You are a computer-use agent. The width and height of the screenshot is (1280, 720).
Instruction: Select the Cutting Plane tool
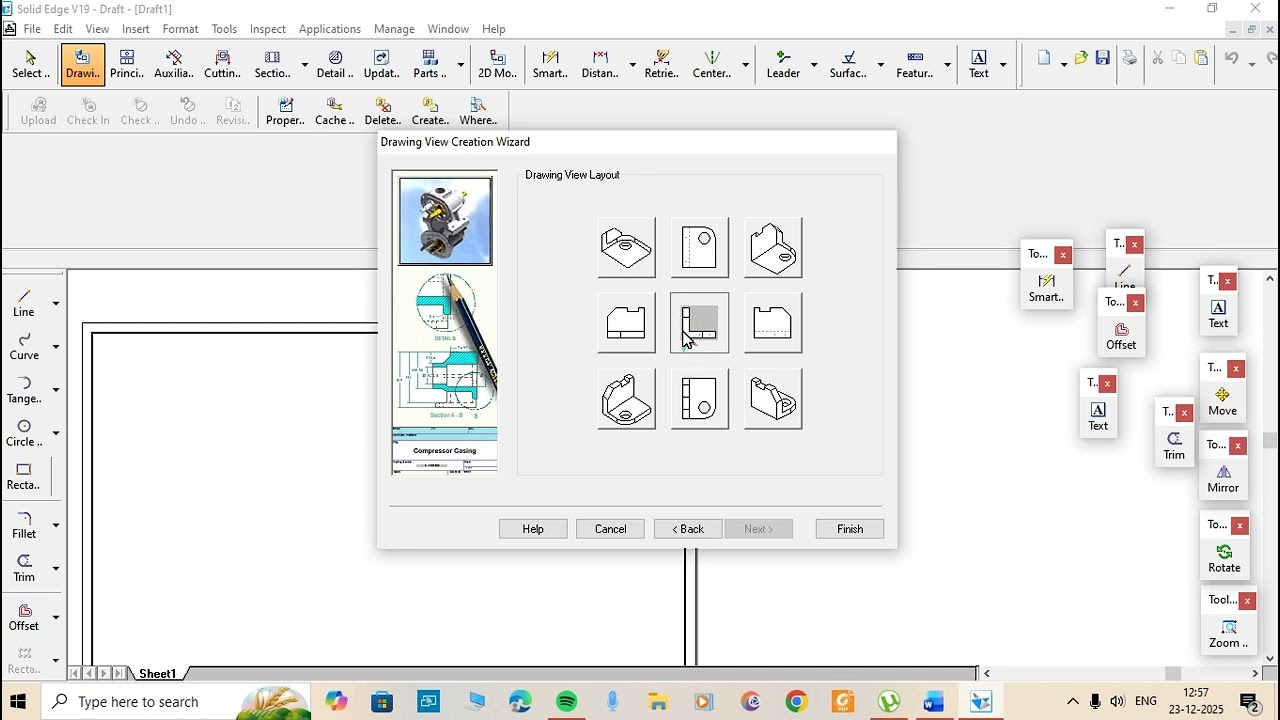pyautogui.click(x=222, y=65)
